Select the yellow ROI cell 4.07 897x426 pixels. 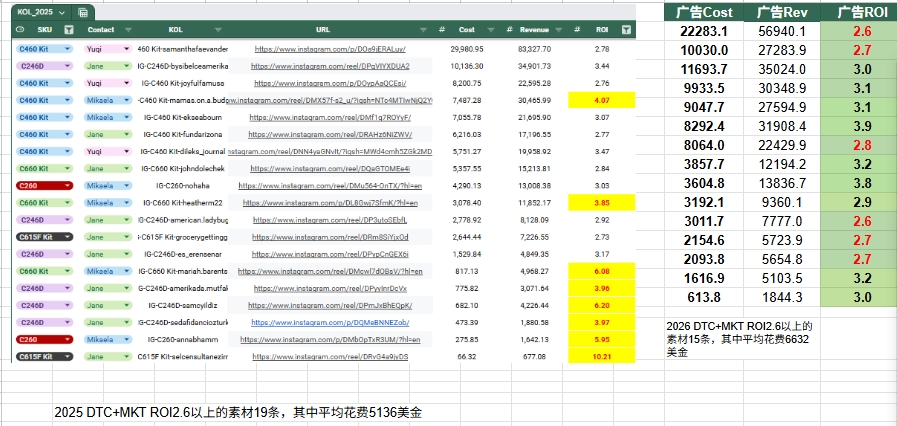pos(601,100)
